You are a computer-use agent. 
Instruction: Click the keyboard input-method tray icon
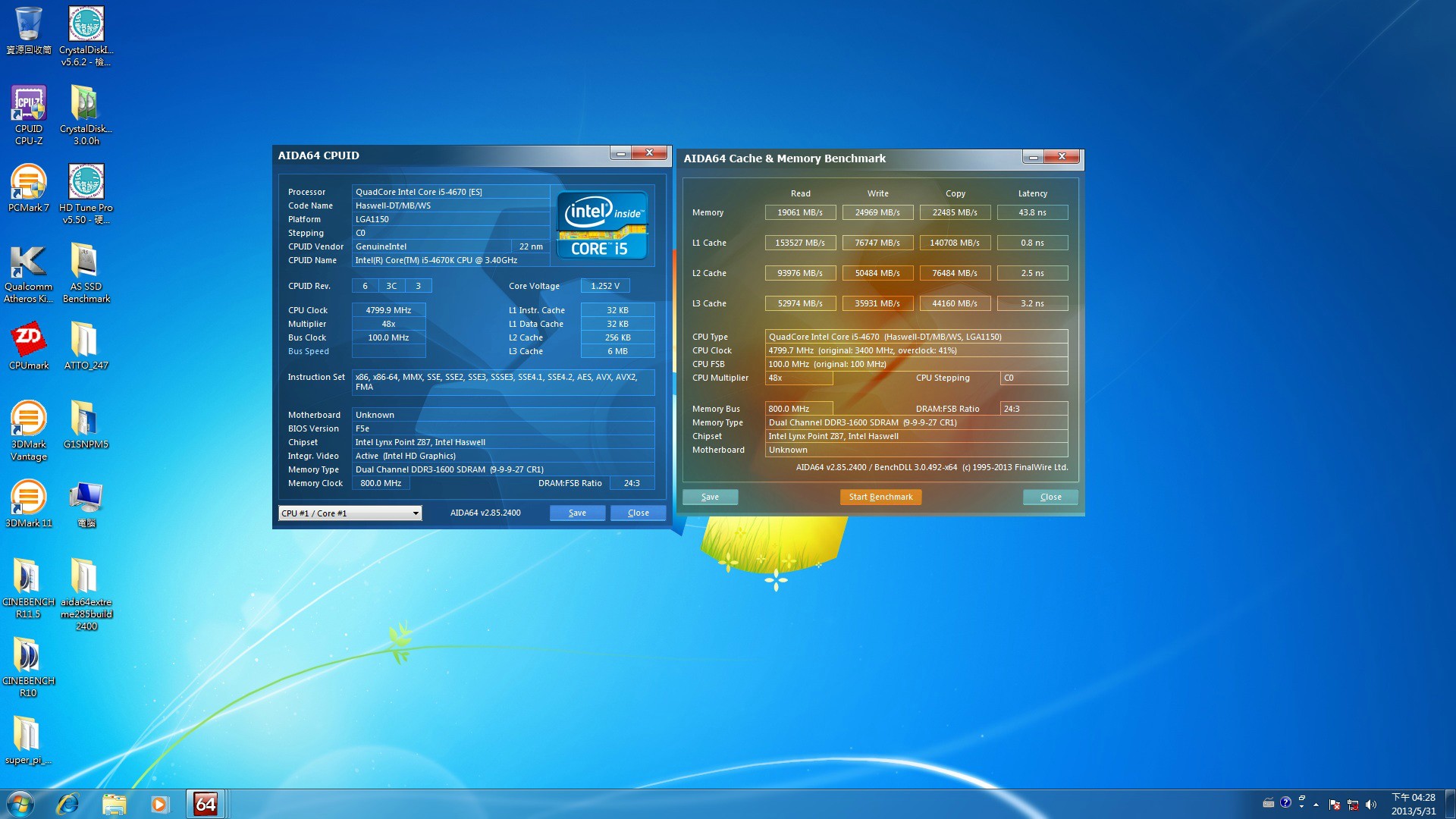coord(1268,803)
